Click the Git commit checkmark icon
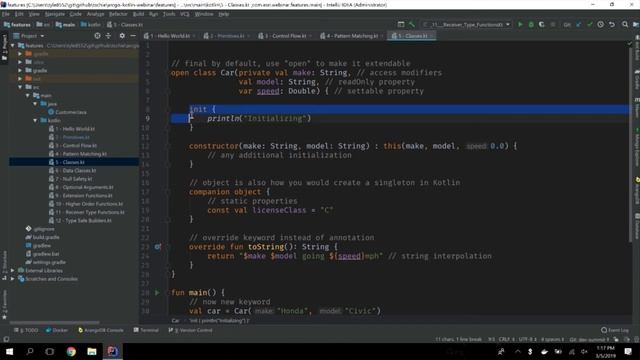The width and height of the screenshot is (640, 360). tap(589, 24)
